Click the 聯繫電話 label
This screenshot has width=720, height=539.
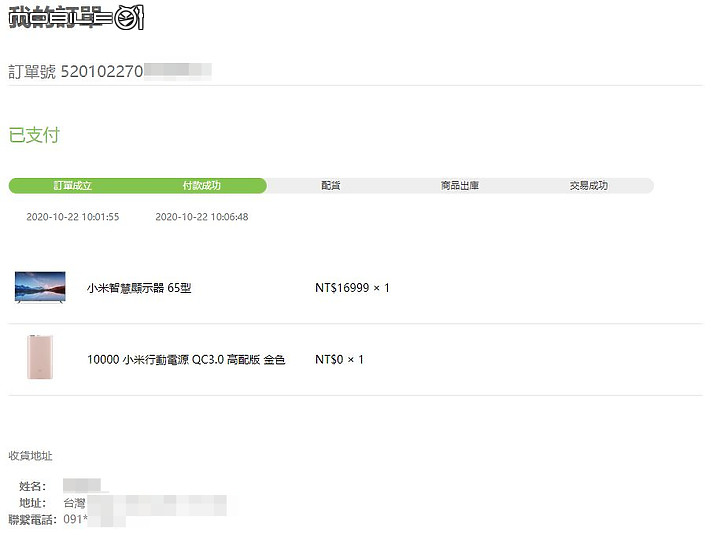click(32, 520)
